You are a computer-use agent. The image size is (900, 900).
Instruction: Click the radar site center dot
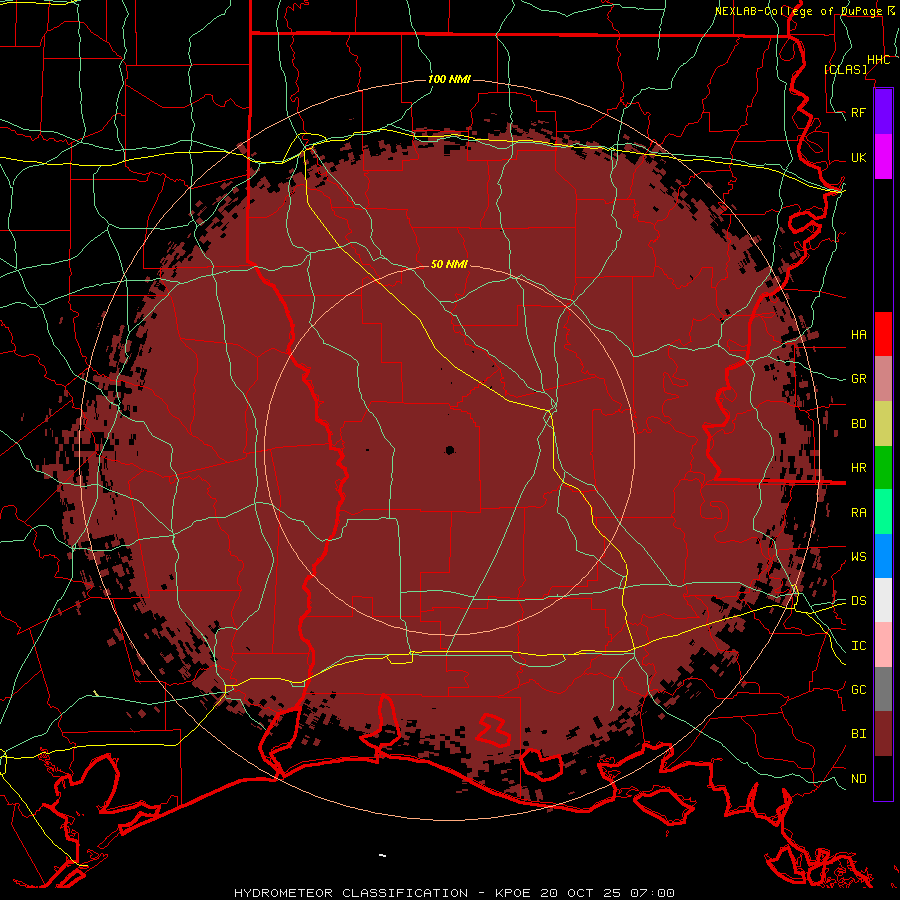(449, 450)
